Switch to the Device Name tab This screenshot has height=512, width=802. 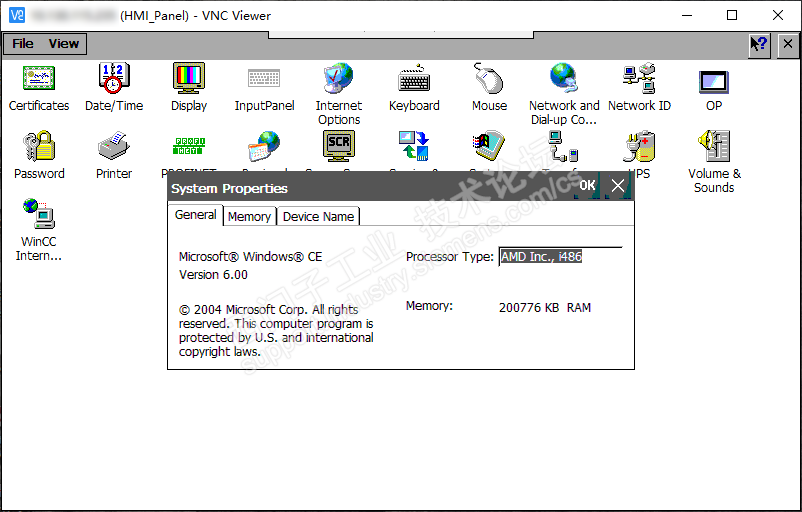pos(318,216)
